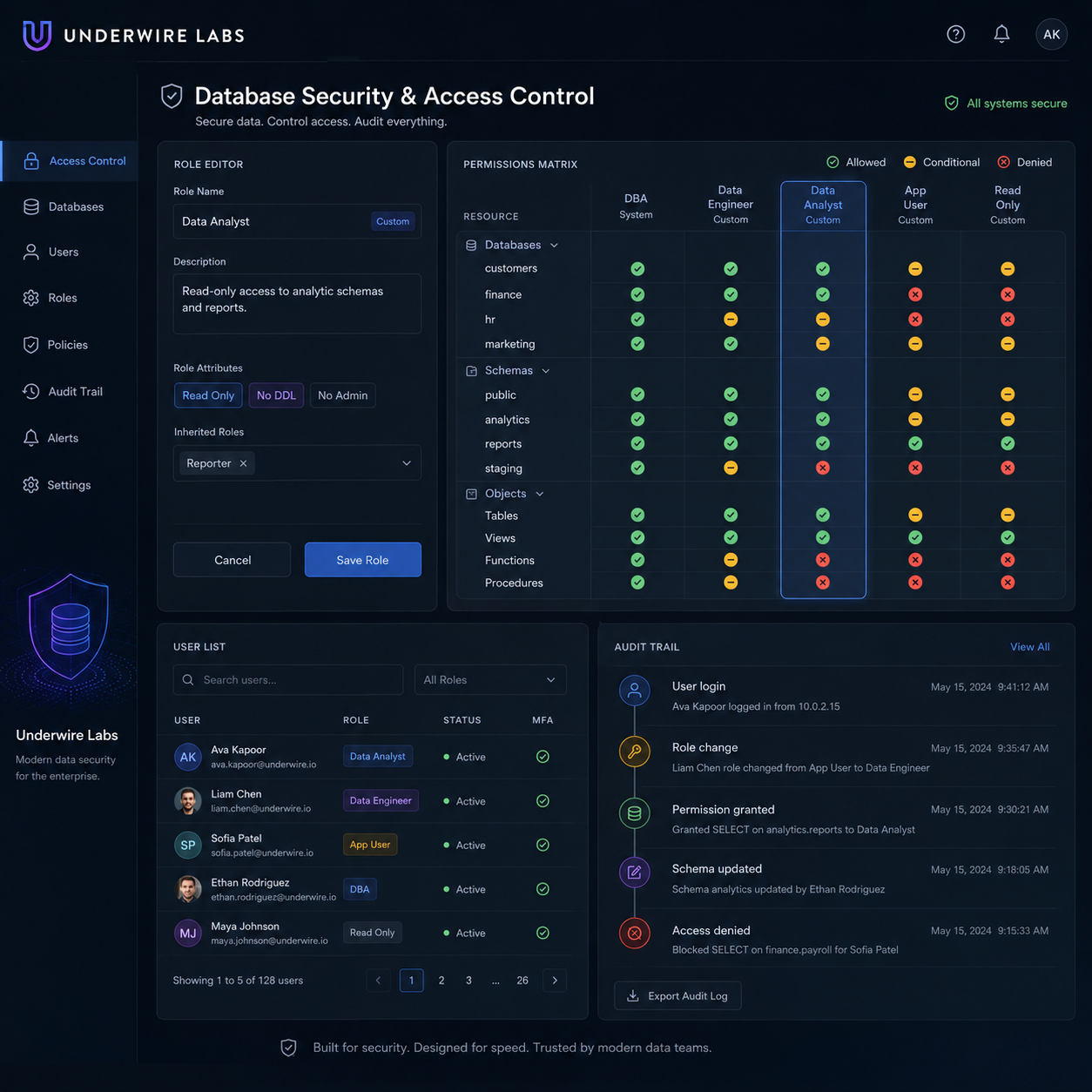Viewport: 1092px width, 1092px height.
Task: Open the notifications bell in header
Action: [x=1001, y=34]
